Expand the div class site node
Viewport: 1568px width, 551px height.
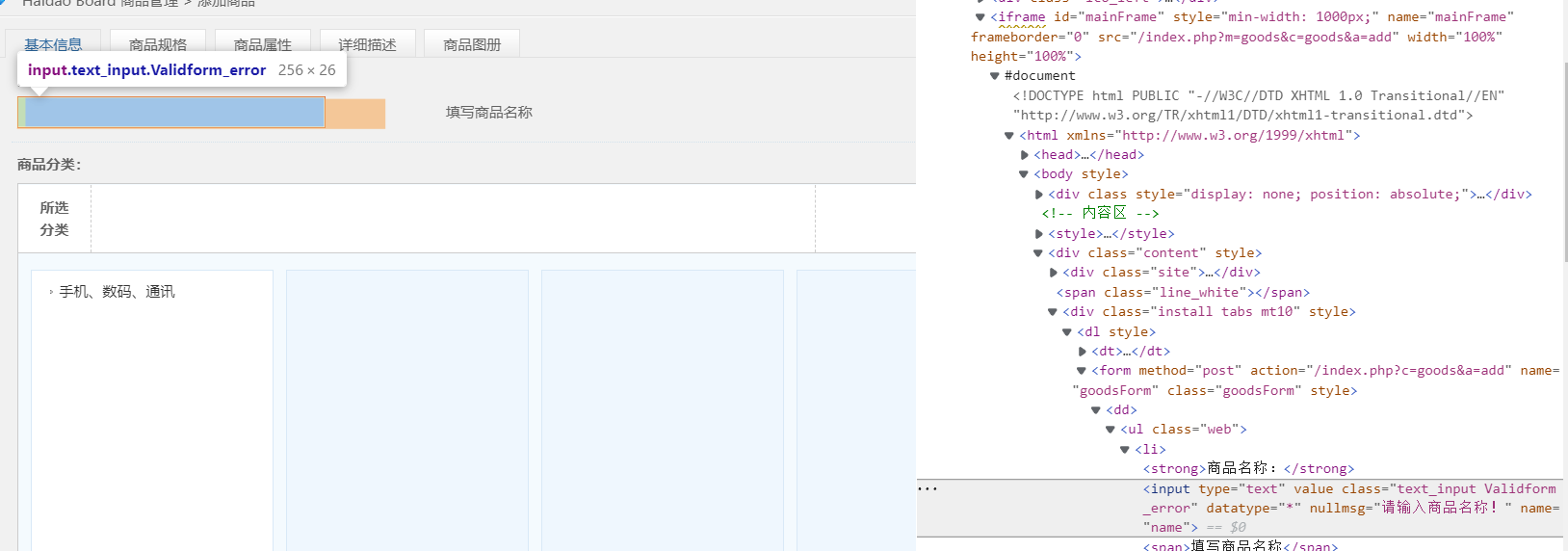1054,273
